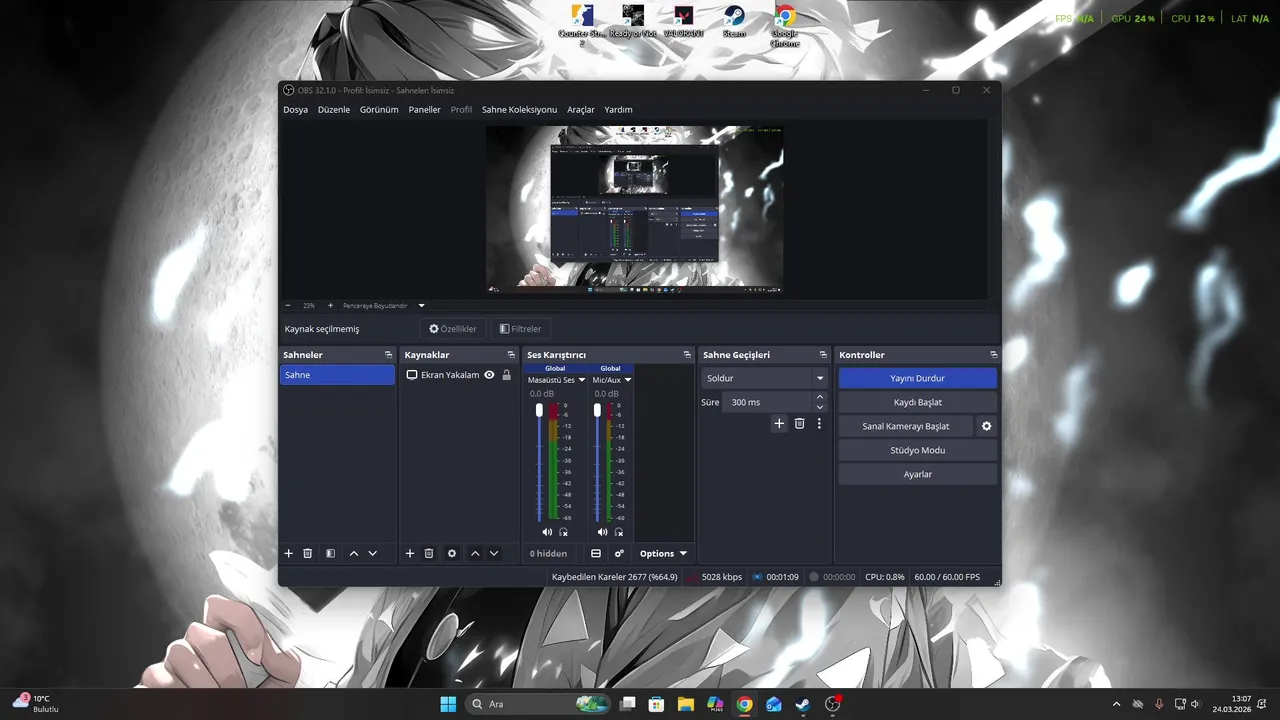Viewport: 1280px width, 720px height.
Task: Open the Görünüm menu
Action: click(379, 110)
